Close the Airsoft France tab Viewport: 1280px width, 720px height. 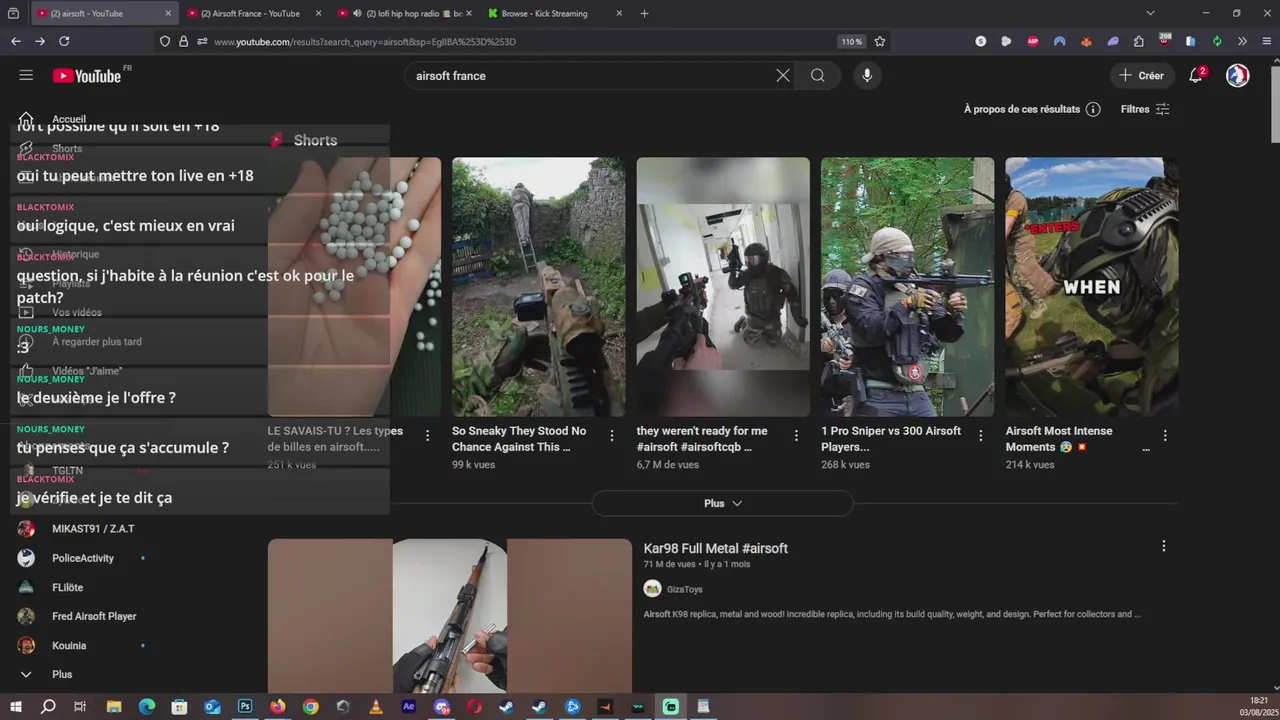coord(318,13)
